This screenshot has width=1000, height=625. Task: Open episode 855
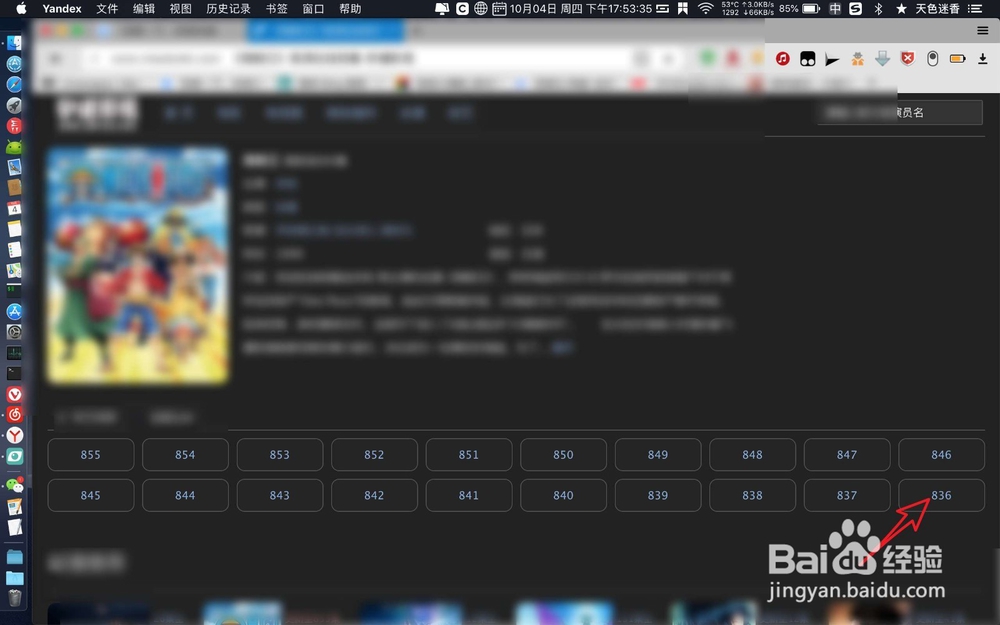point(91,455)
